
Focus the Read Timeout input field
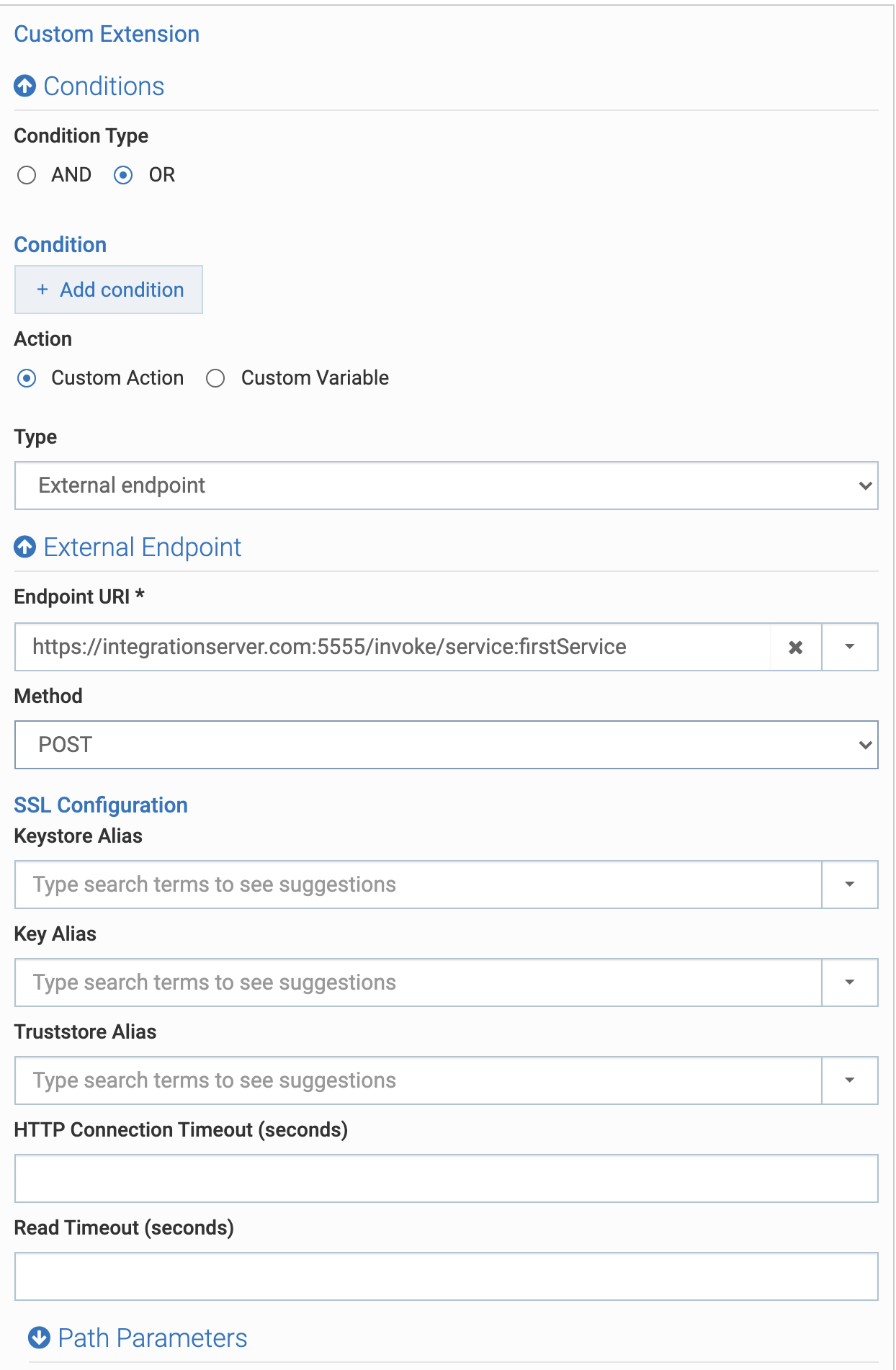[446, 1276]
